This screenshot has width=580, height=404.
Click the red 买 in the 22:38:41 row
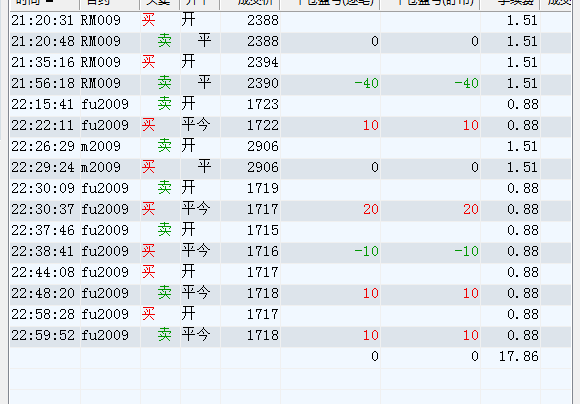click(x=148, y=251)
